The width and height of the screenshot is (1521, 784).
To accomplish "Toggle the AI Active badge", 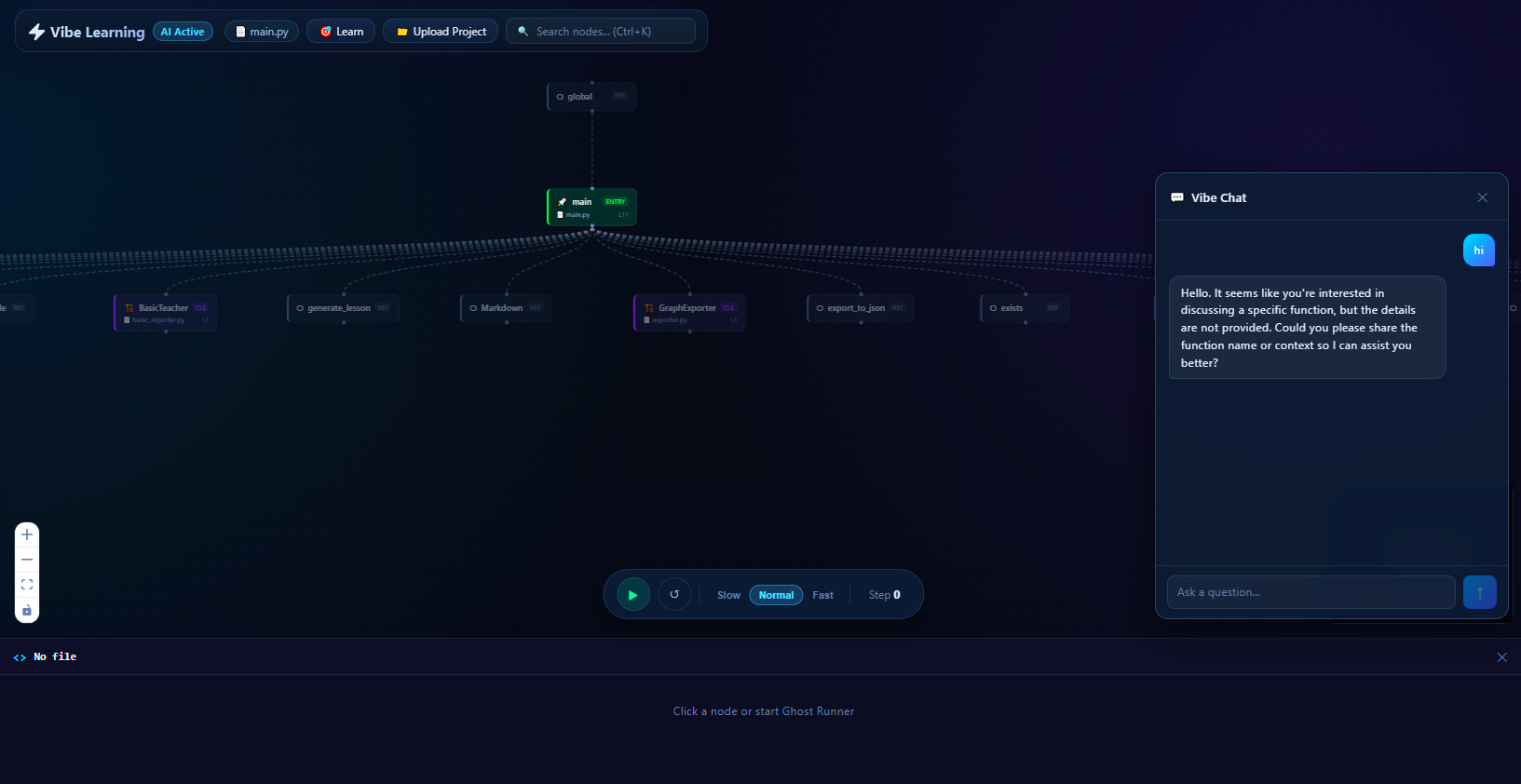I will tap(183, 32).
